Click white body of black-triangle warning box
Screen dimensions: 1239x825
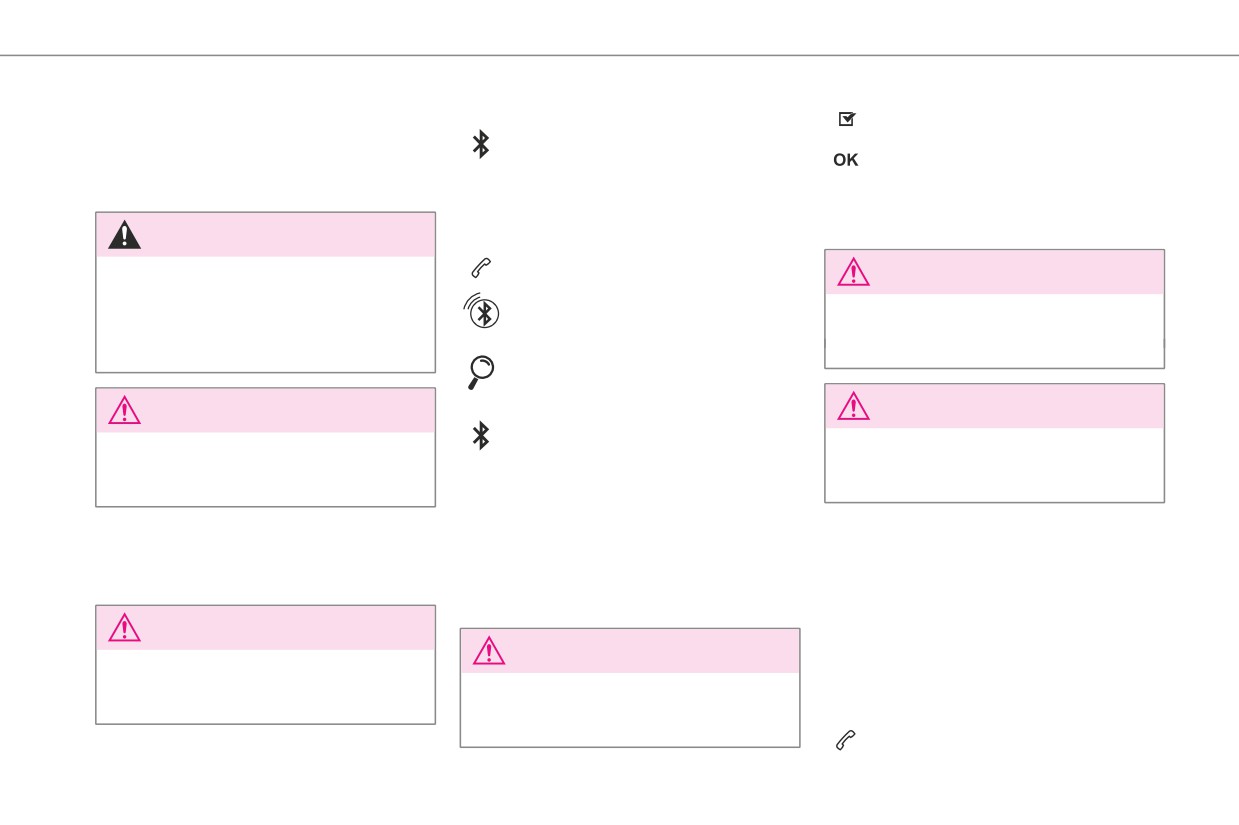pos(265,314)
